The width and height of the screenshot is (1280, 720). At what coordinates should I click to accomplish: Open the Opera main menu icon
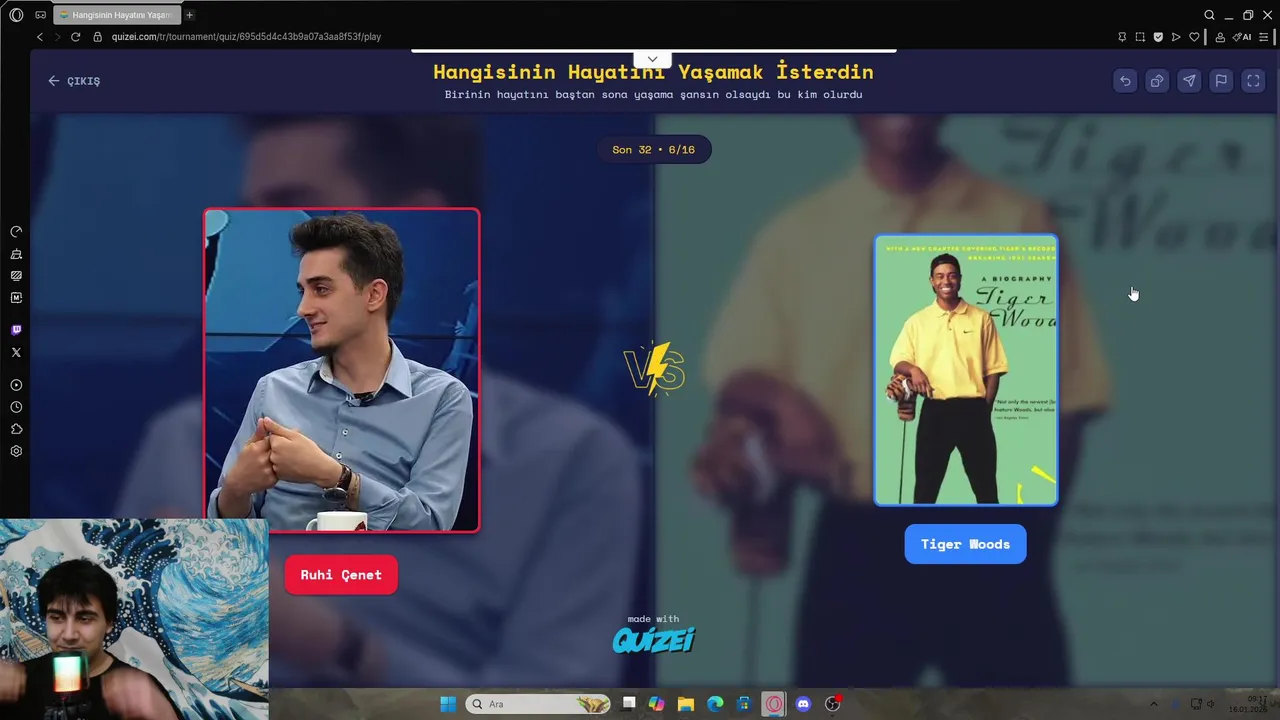[16, 15]
